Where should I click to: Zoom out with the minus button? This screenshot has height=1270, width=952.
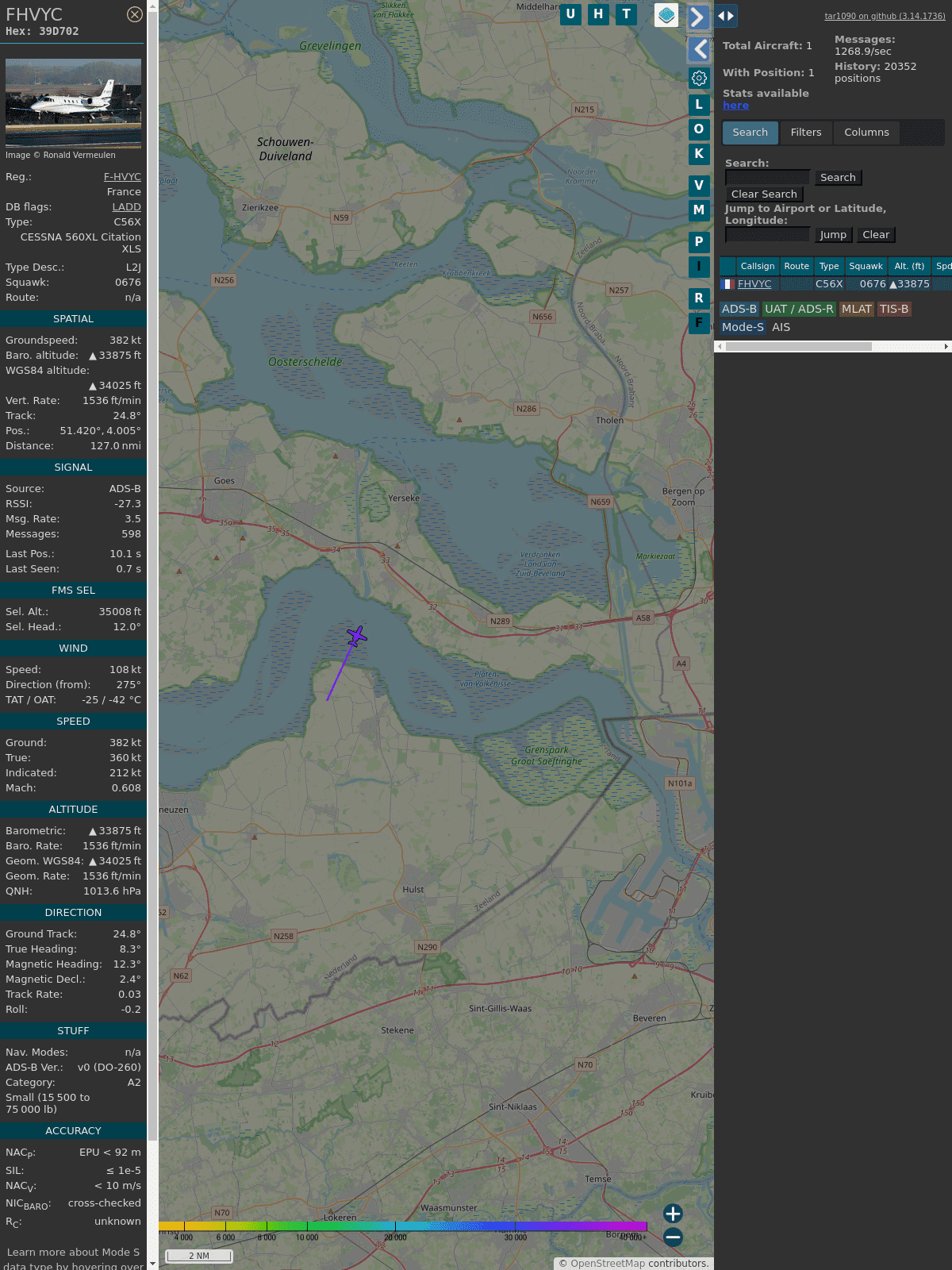click(x=673, y=1237)
